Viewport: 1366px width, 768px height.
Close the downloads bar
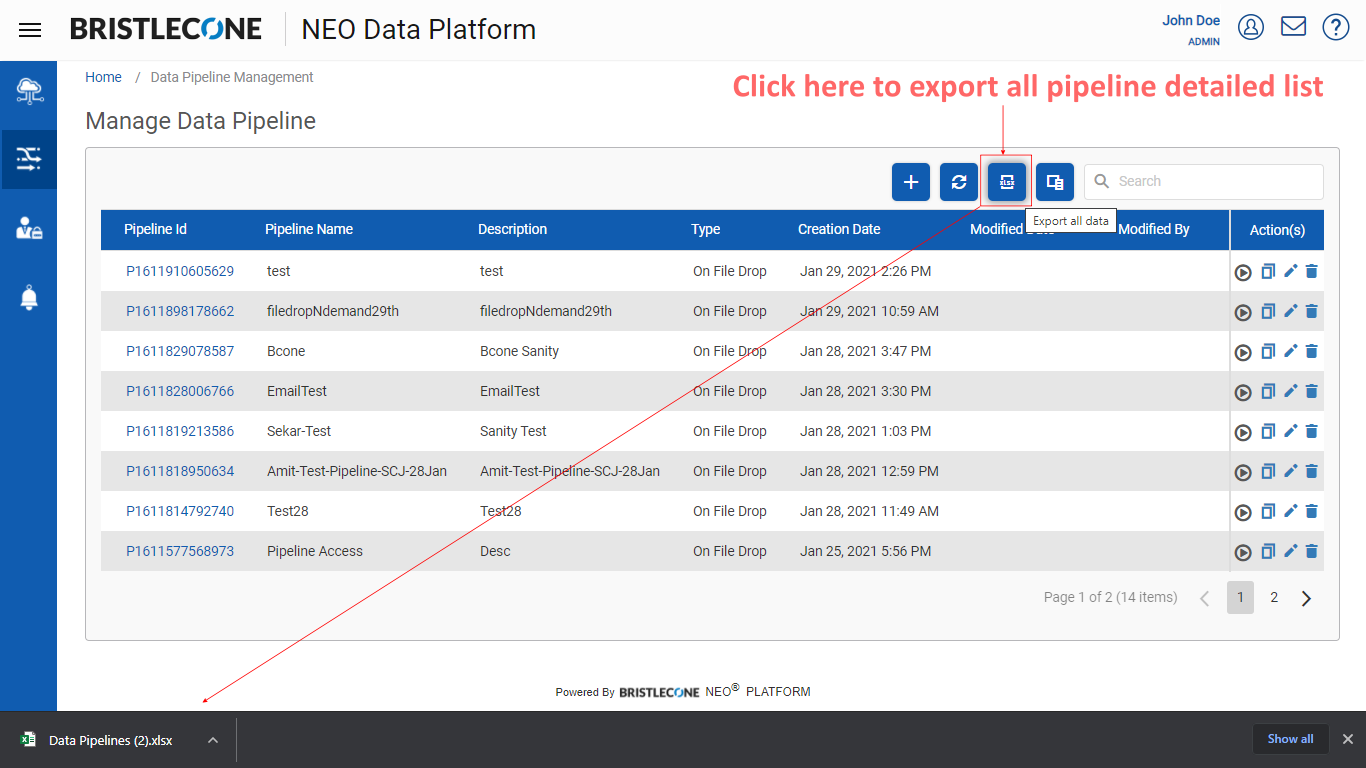1347,739
